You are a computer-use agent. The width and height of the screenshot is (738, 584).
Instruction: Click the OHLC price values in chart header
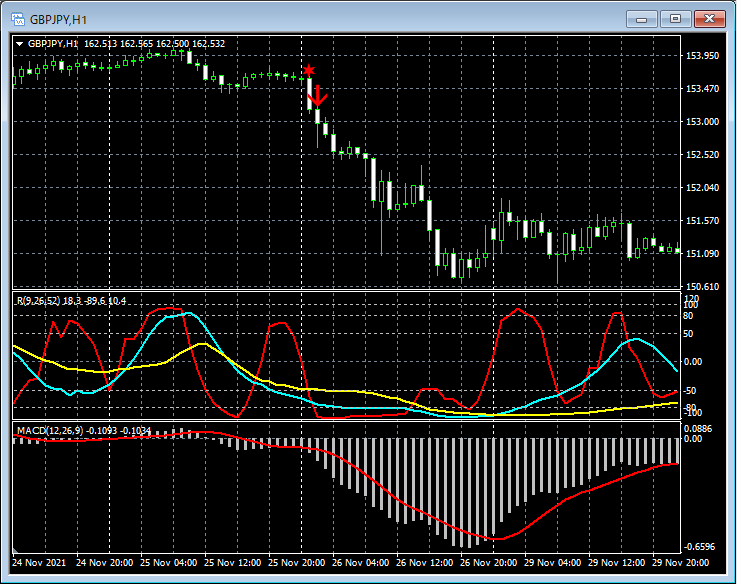155,44
